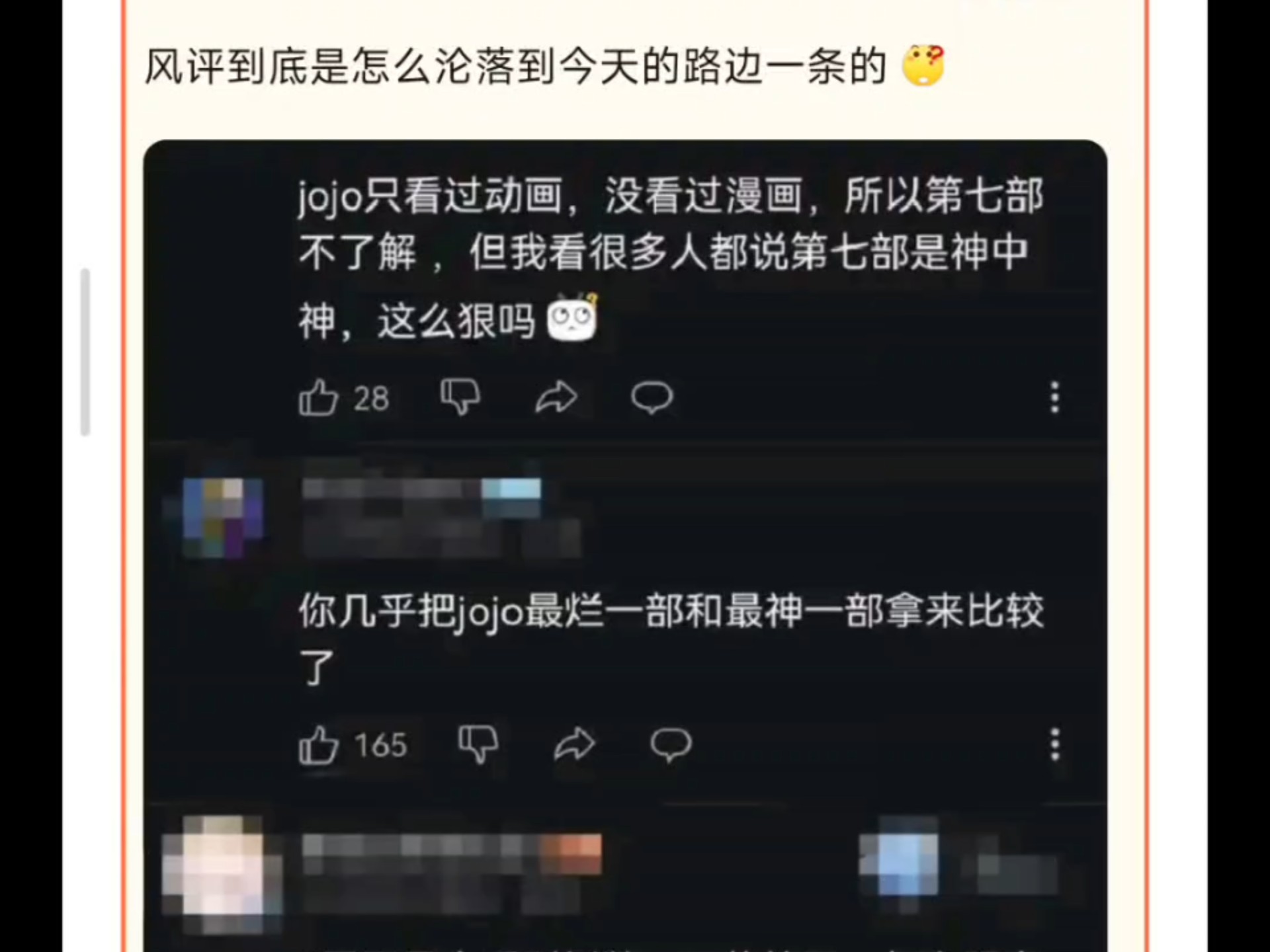Viewport: 1270px width, 952px height.
Task: Open more options for the 165-like comment
Action: [x=1054, y=745]
